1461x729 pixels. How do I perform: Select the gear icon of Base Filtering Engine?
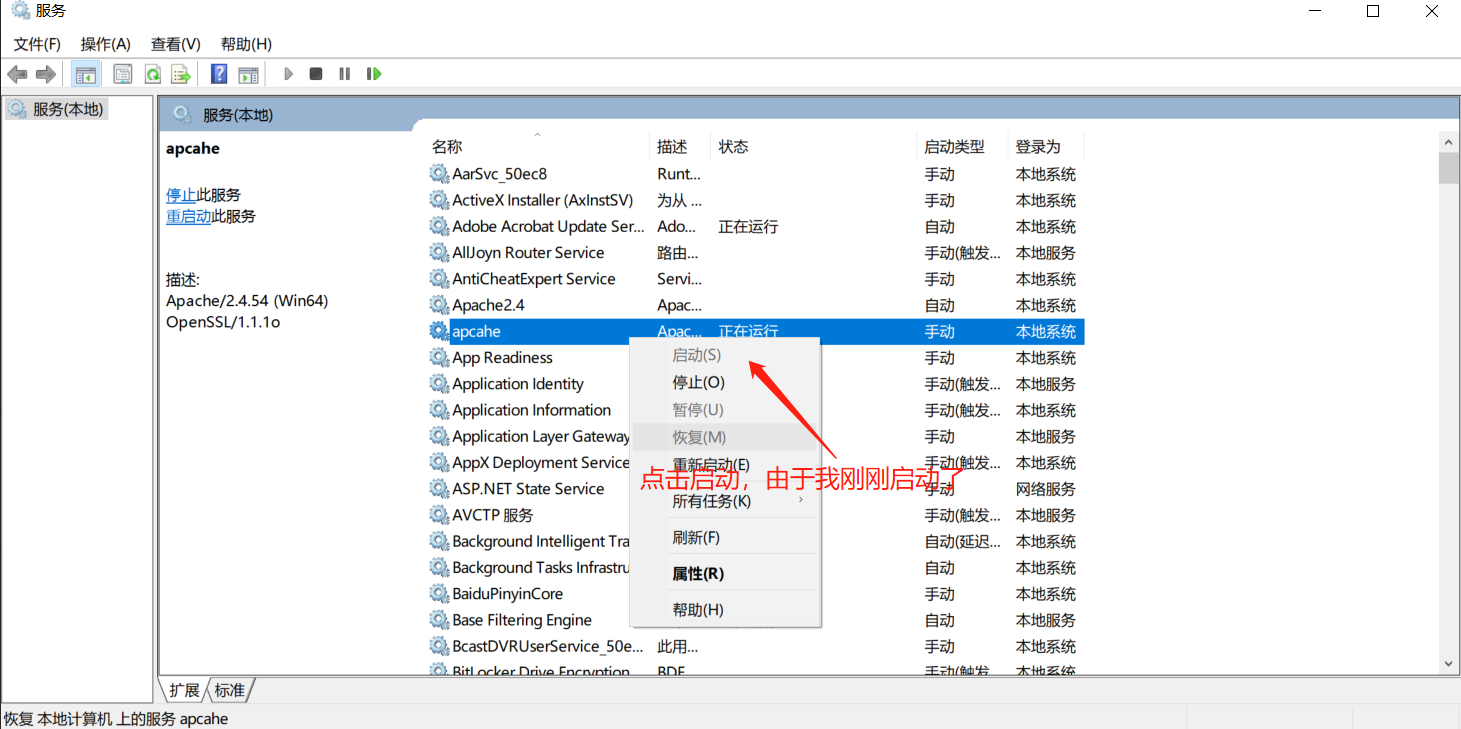(x=439, y=620)
